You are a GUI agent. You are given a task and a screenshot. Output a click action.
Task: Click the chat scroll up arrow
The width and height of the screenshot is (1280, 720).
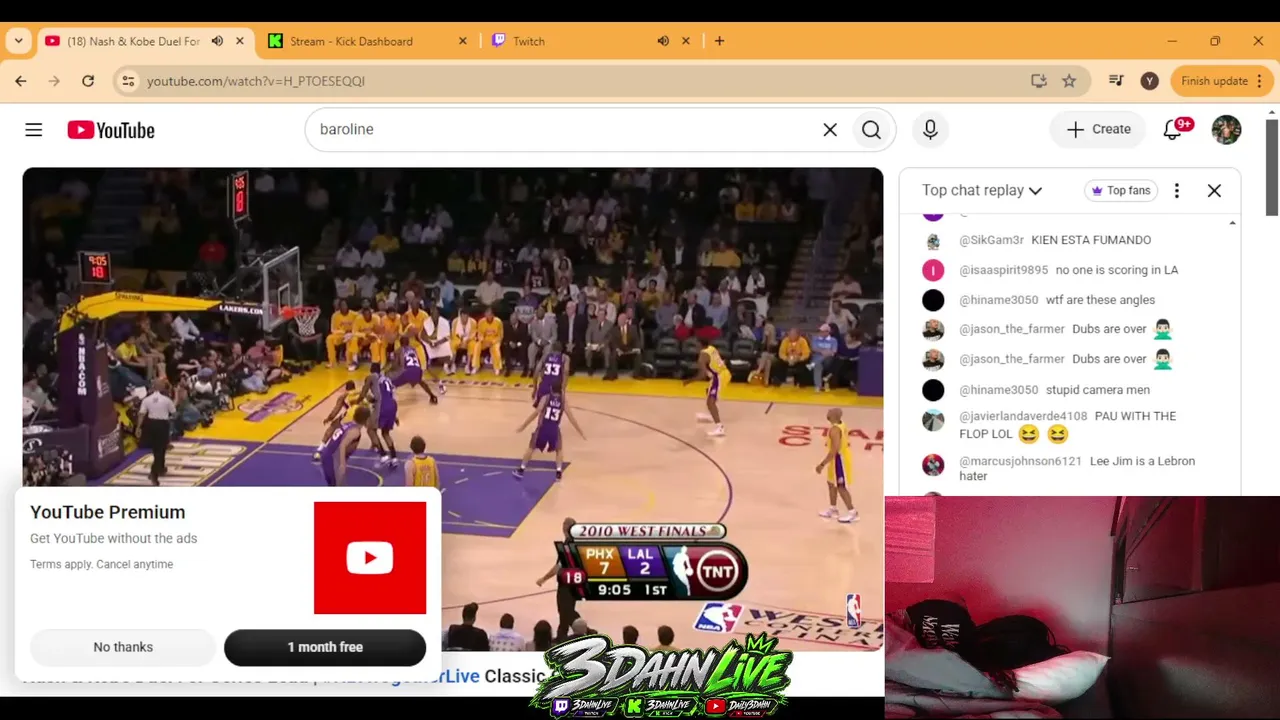1232,222
